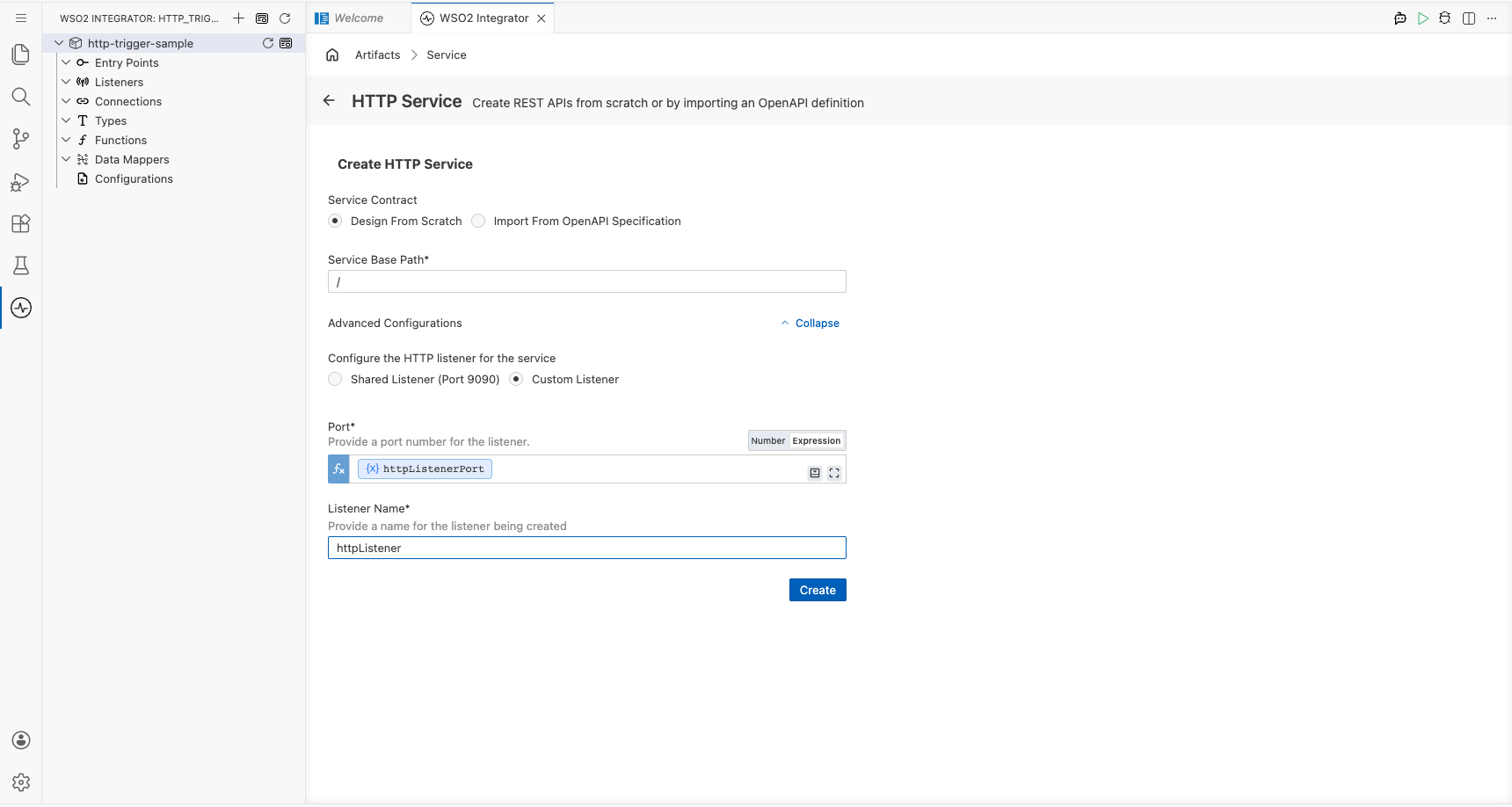Open more actions ellipsis menu
Image resolution: width=1512 pixels, height=807 pixels.
[x=1492, y=18]
